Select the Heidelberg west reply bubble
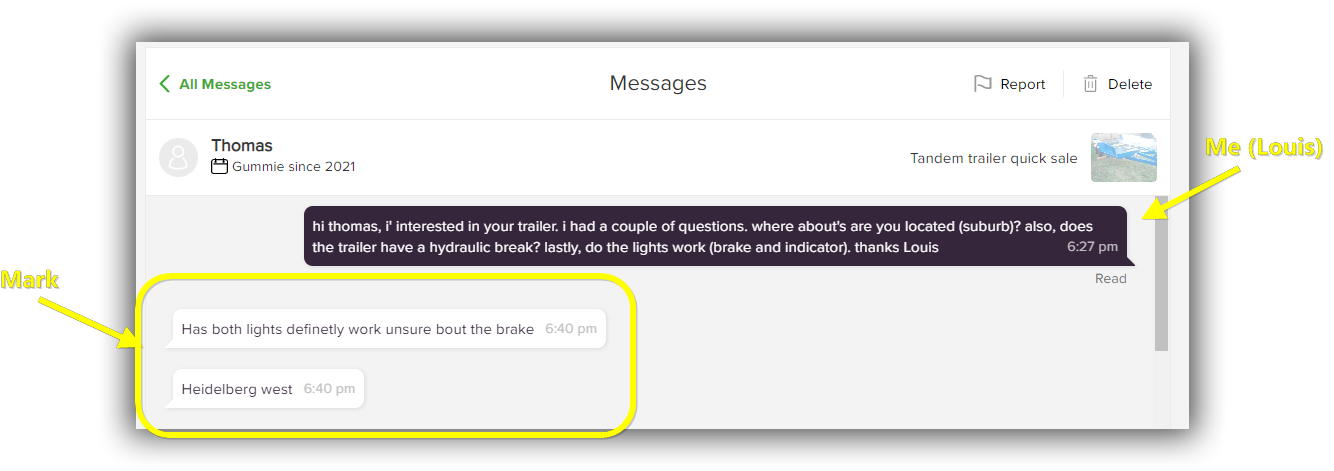 pos(268,389)
